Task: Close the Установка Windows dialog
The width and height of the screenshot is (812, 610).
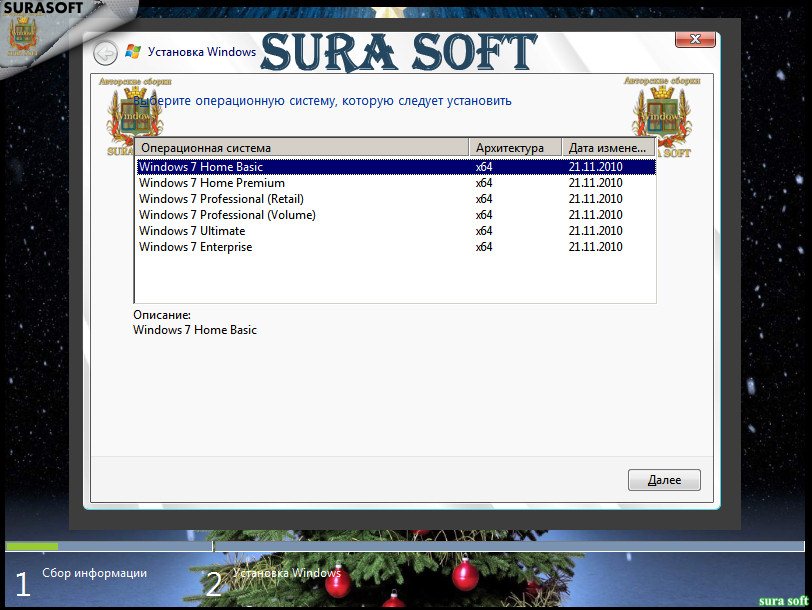Action: point(695,39)
